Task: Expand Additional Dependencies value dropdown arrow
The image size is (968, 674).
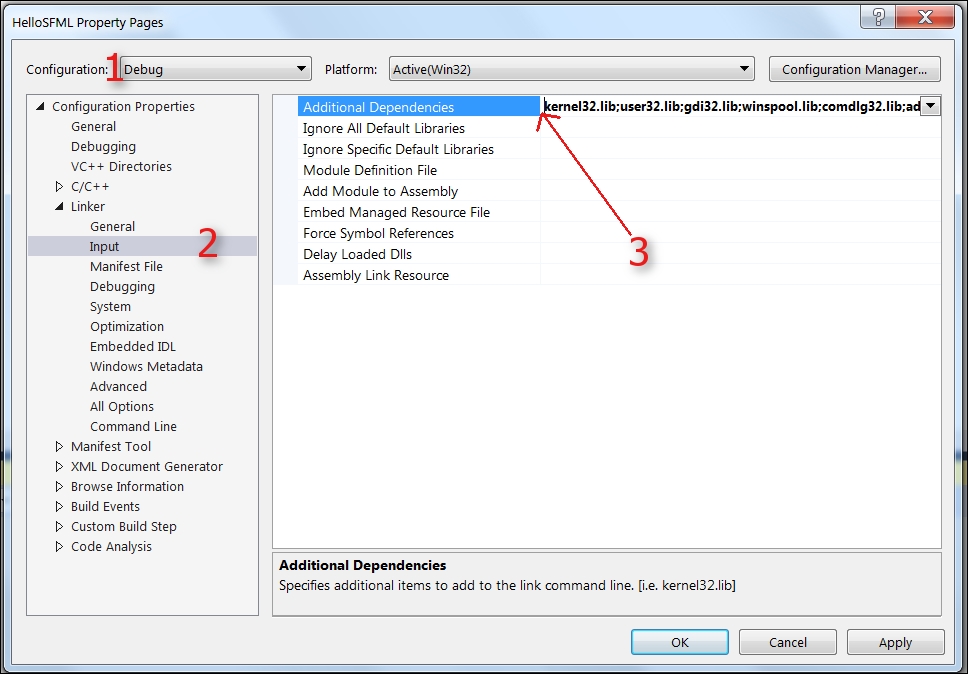Action: [930, 106]
